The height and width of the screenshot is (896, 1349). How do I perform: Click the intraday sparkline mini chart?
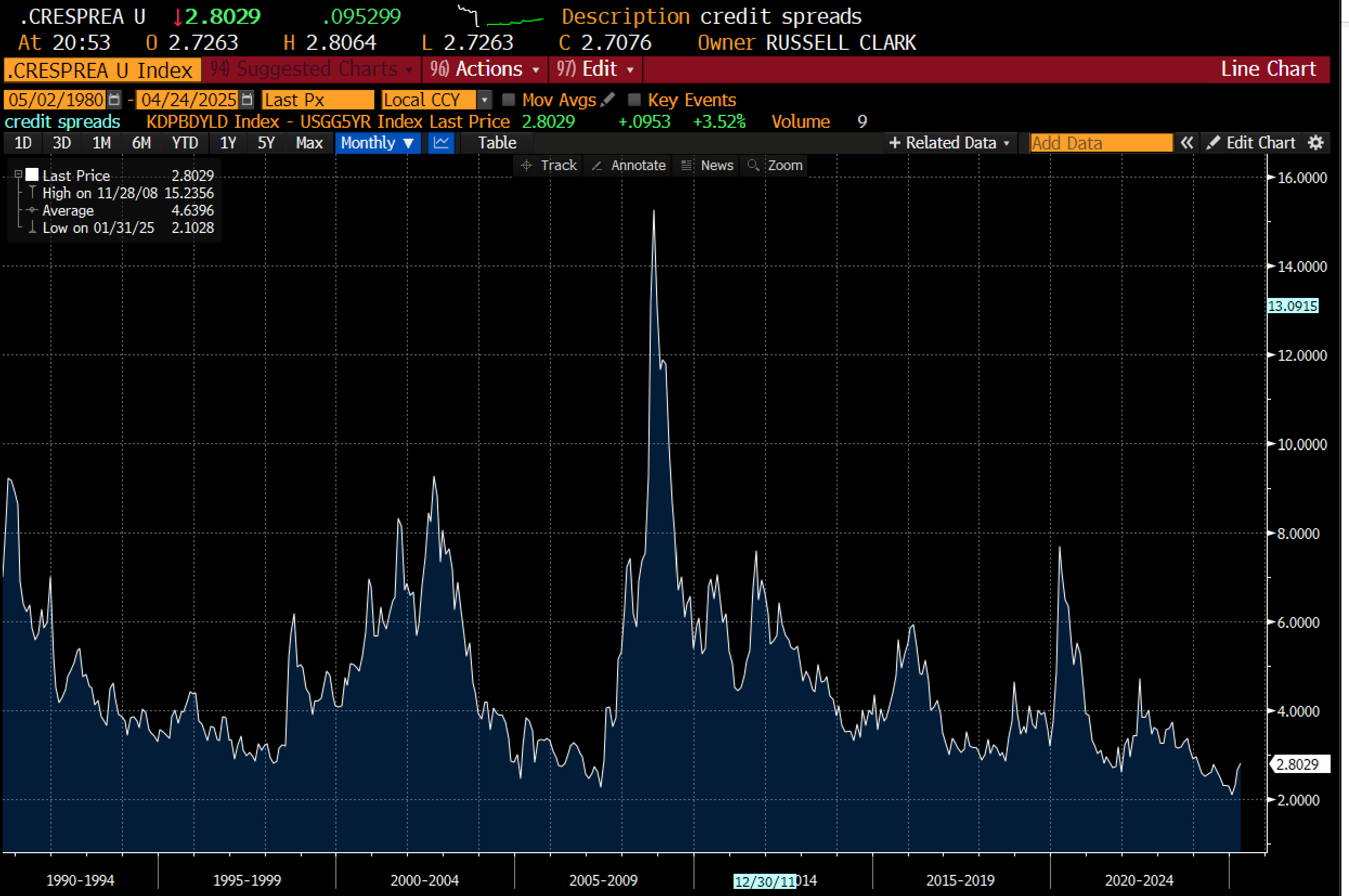click(501, 17)
